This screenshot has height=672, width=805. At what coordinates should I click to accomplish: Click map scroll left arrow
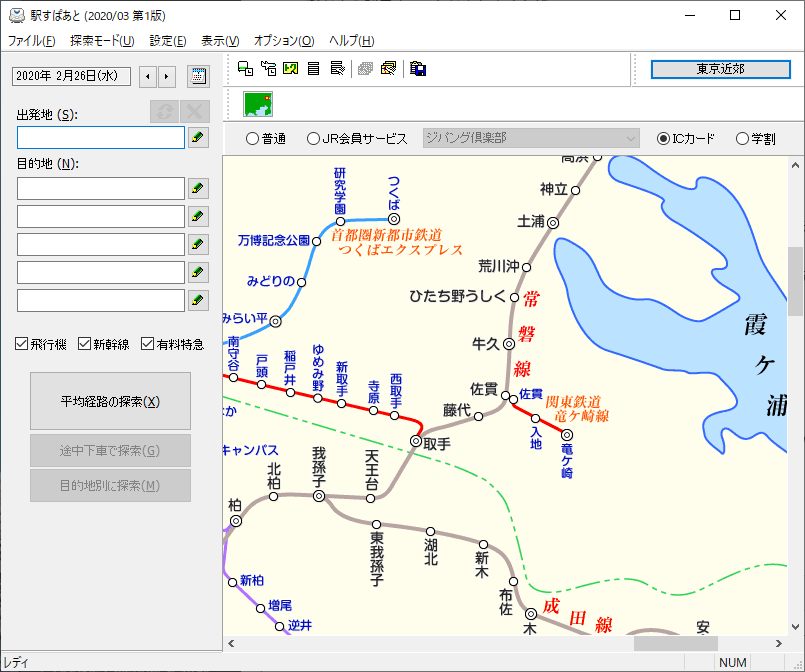tap(231, 643)
